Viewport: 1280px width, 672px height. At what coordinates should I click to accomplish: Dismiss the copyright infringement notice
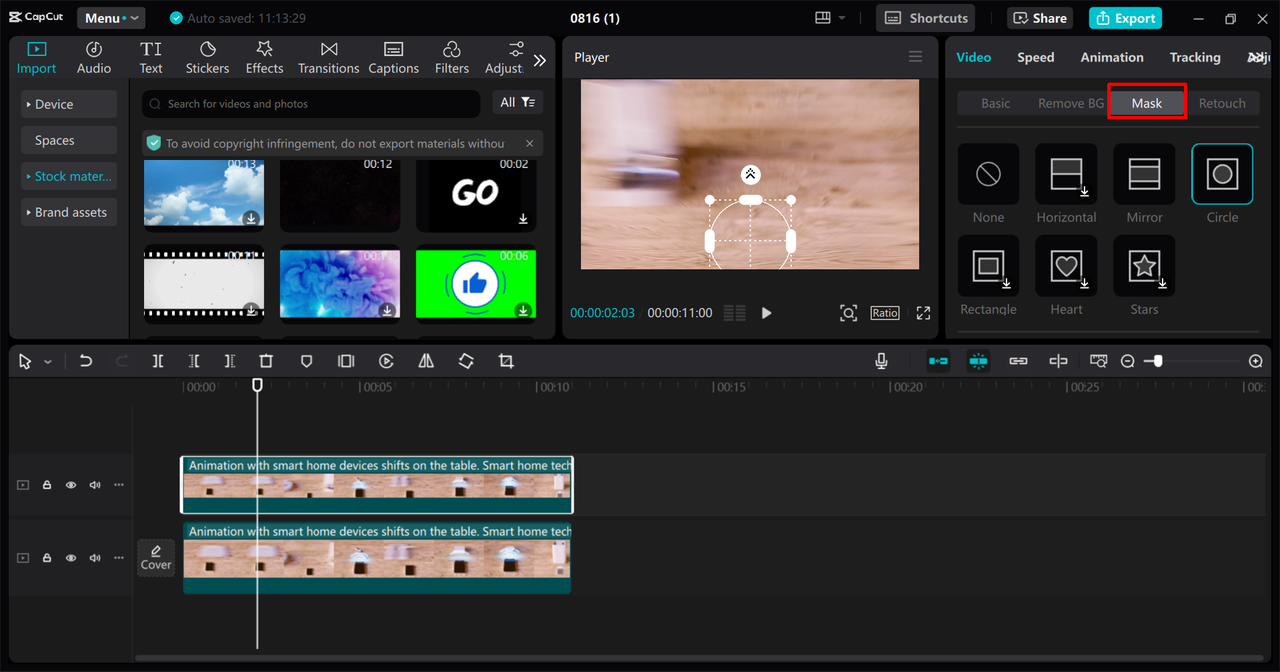click(x=529, y=143)
